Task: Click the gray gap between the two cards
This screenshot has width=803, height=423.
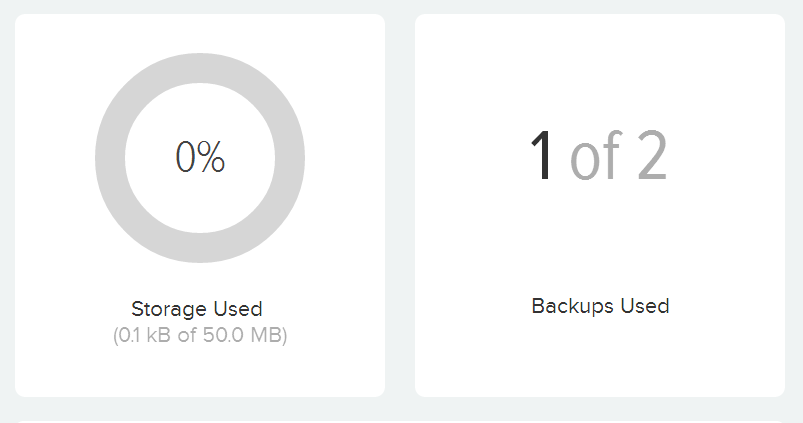Action: pos(400,205)
